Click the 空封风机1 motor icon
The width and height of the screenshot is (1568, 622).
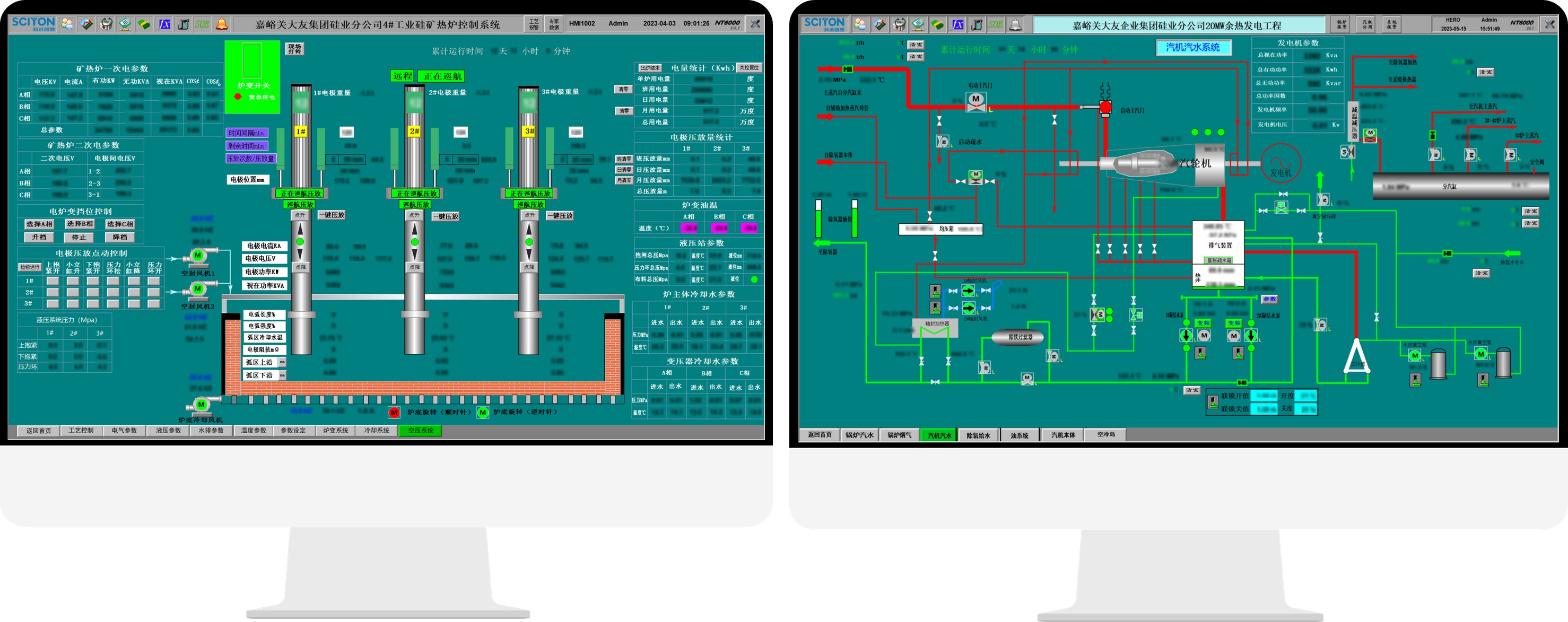[198, 256]
